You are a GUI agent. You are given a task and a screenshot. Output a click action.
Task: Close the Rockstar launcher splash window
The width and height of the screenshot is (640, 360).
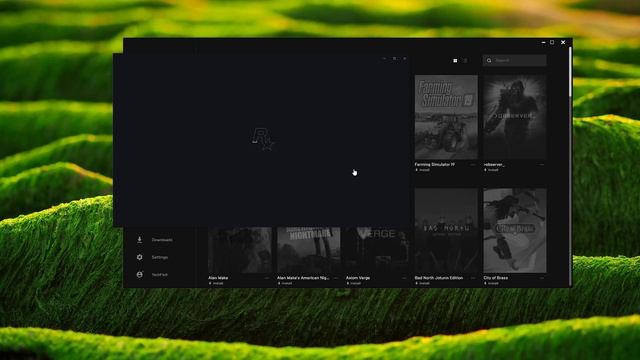coord(404,59)
